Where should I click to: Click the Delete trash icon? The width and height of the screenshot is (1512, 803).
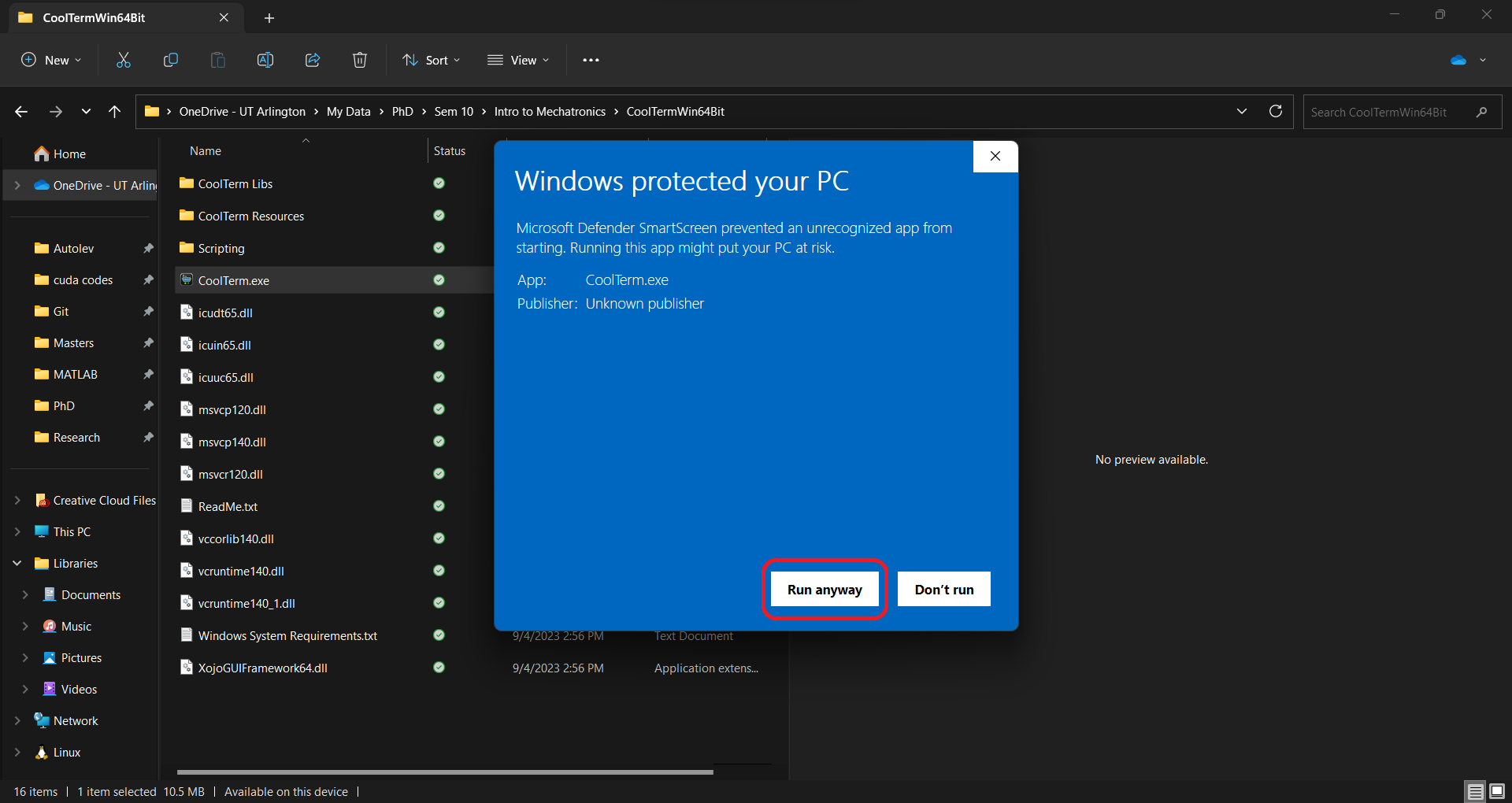(360, 60)
